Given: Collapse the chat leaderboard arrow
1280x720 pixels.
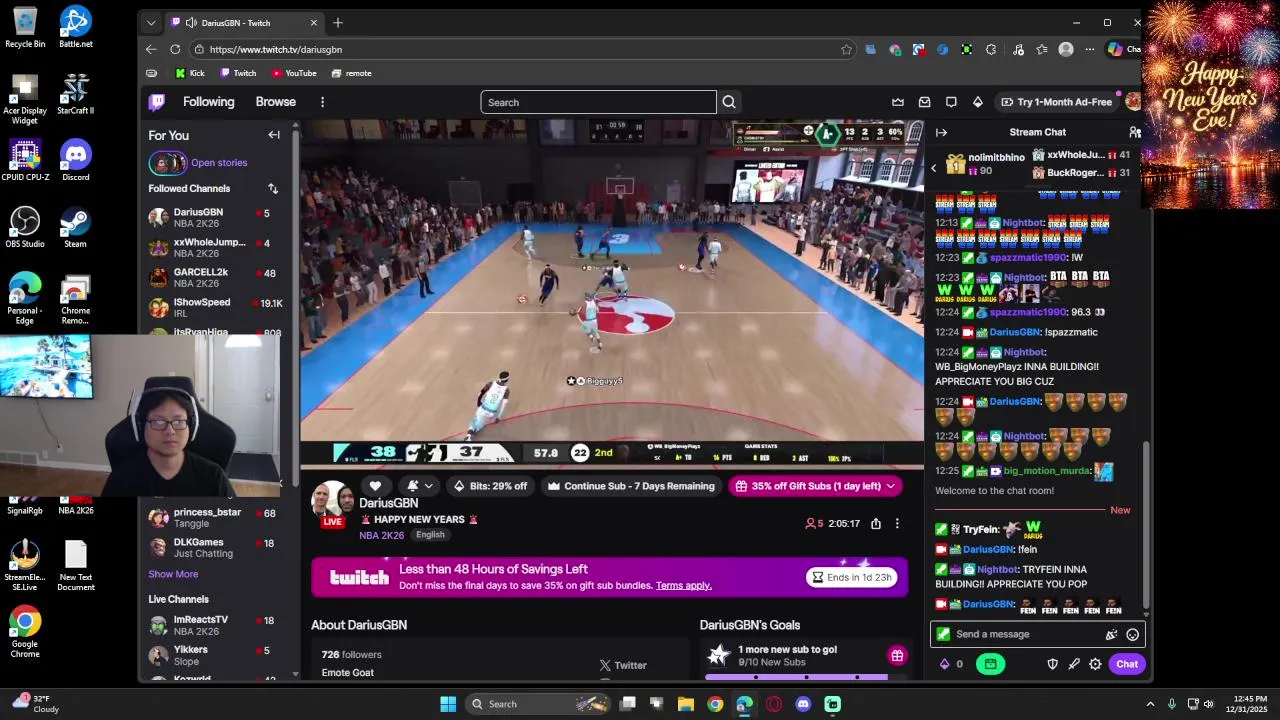Looking at the screenshot, I should click(934, 168).
